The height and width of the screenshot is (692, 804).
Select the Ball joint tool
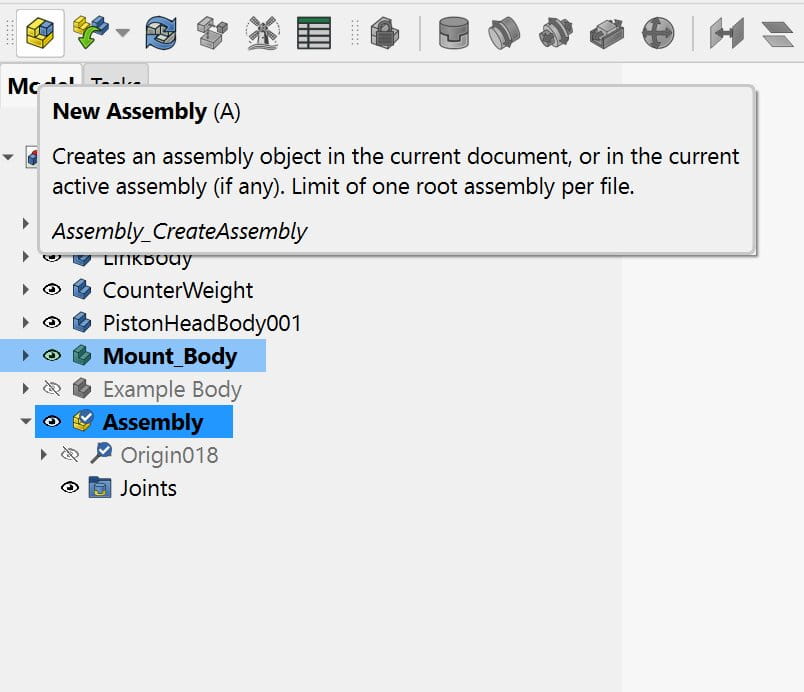(657, 33)
